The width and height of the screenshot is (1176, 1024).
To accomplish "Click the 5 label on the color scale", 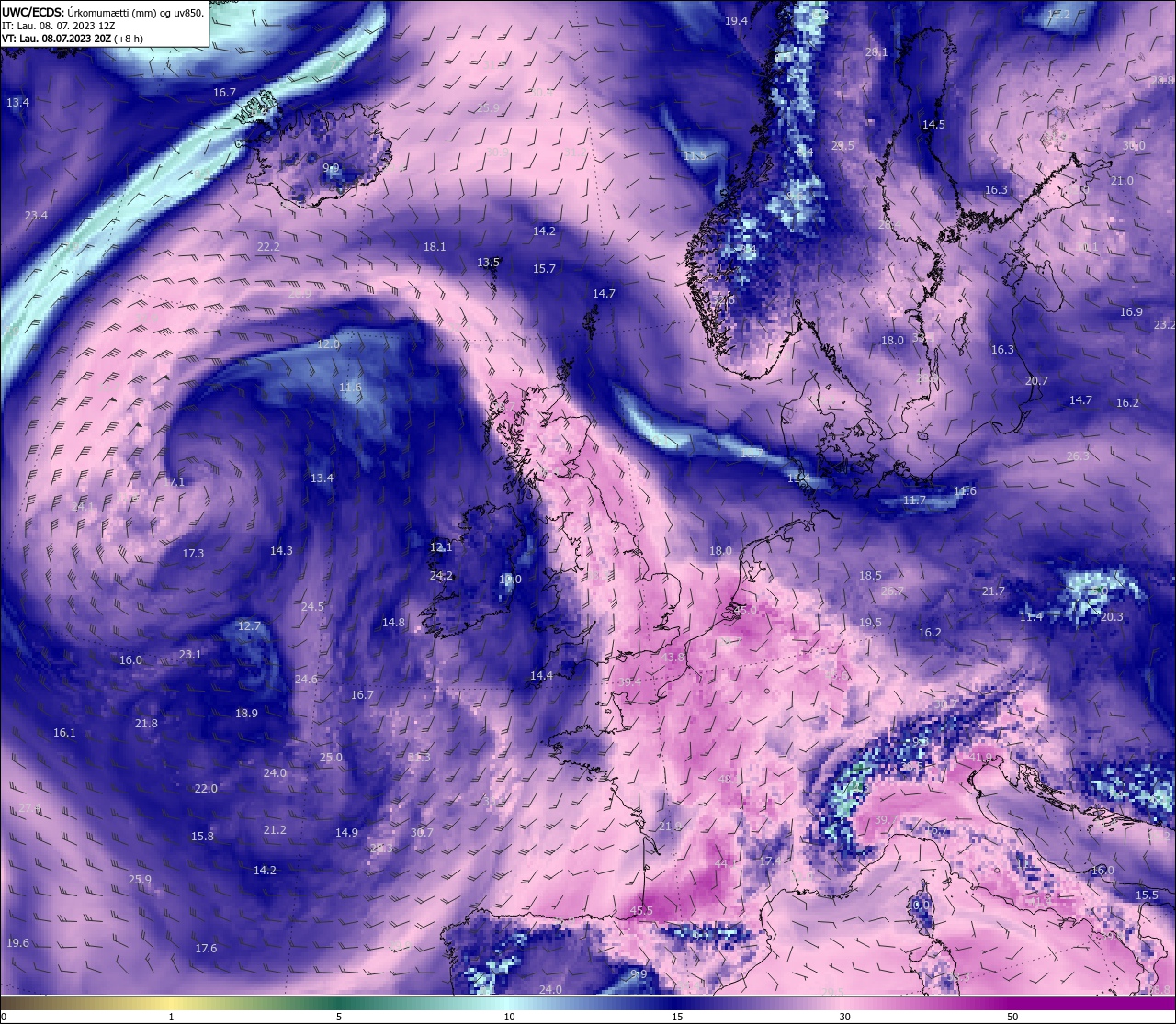I will pos(339,1017).
